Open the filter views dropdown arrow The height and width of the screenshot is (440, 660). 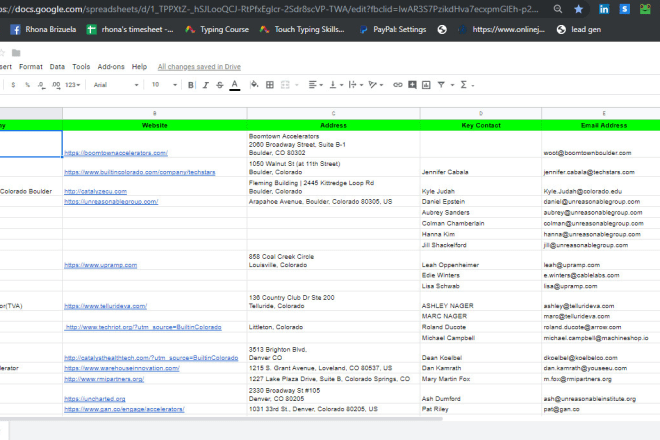[452, 85]
